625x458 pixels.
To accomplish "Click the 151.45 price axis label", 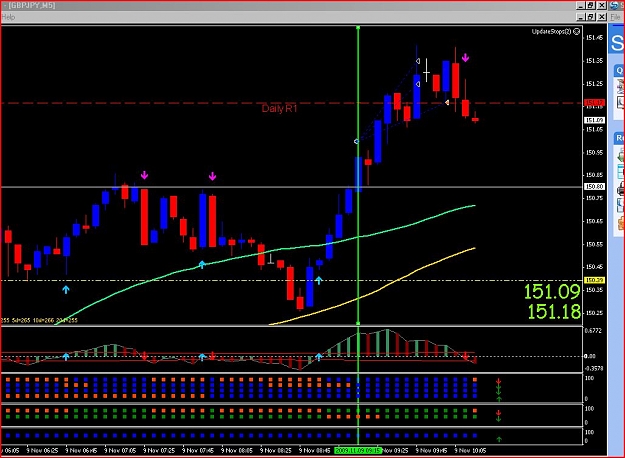I will point(594,38).
